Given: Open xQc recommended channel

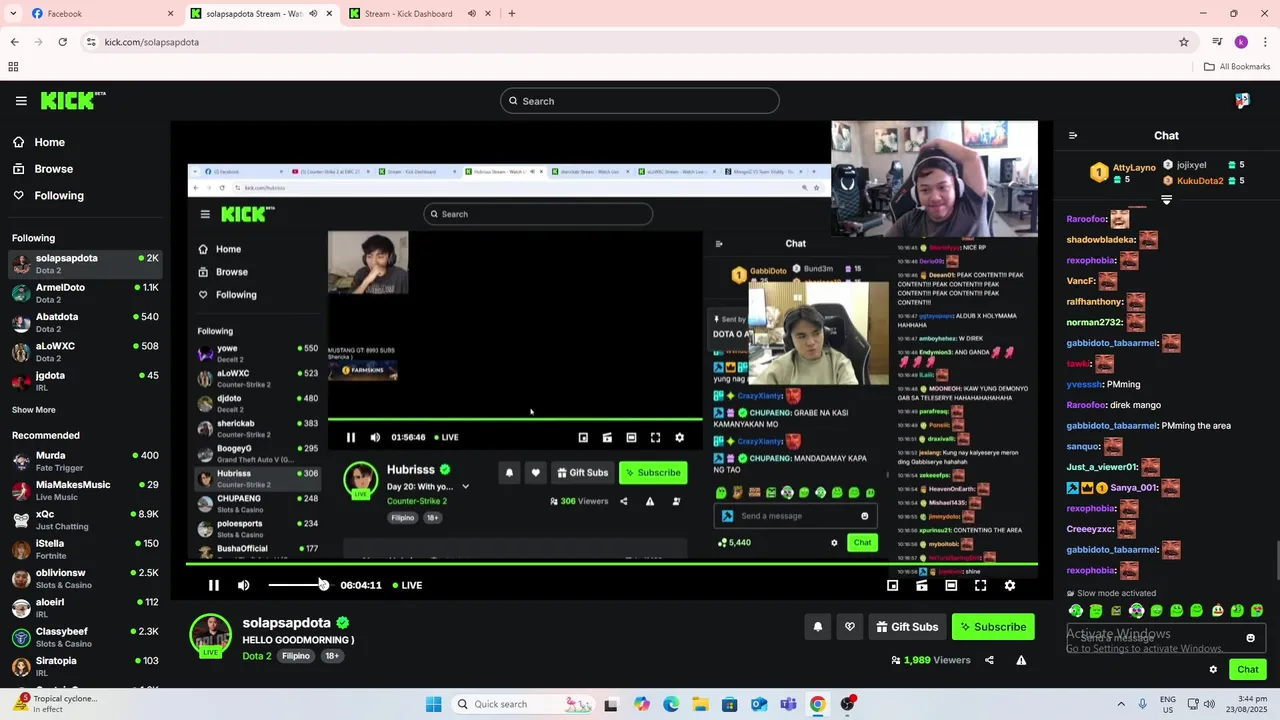Looking at the screenshot, I should [x=86, y=520].
